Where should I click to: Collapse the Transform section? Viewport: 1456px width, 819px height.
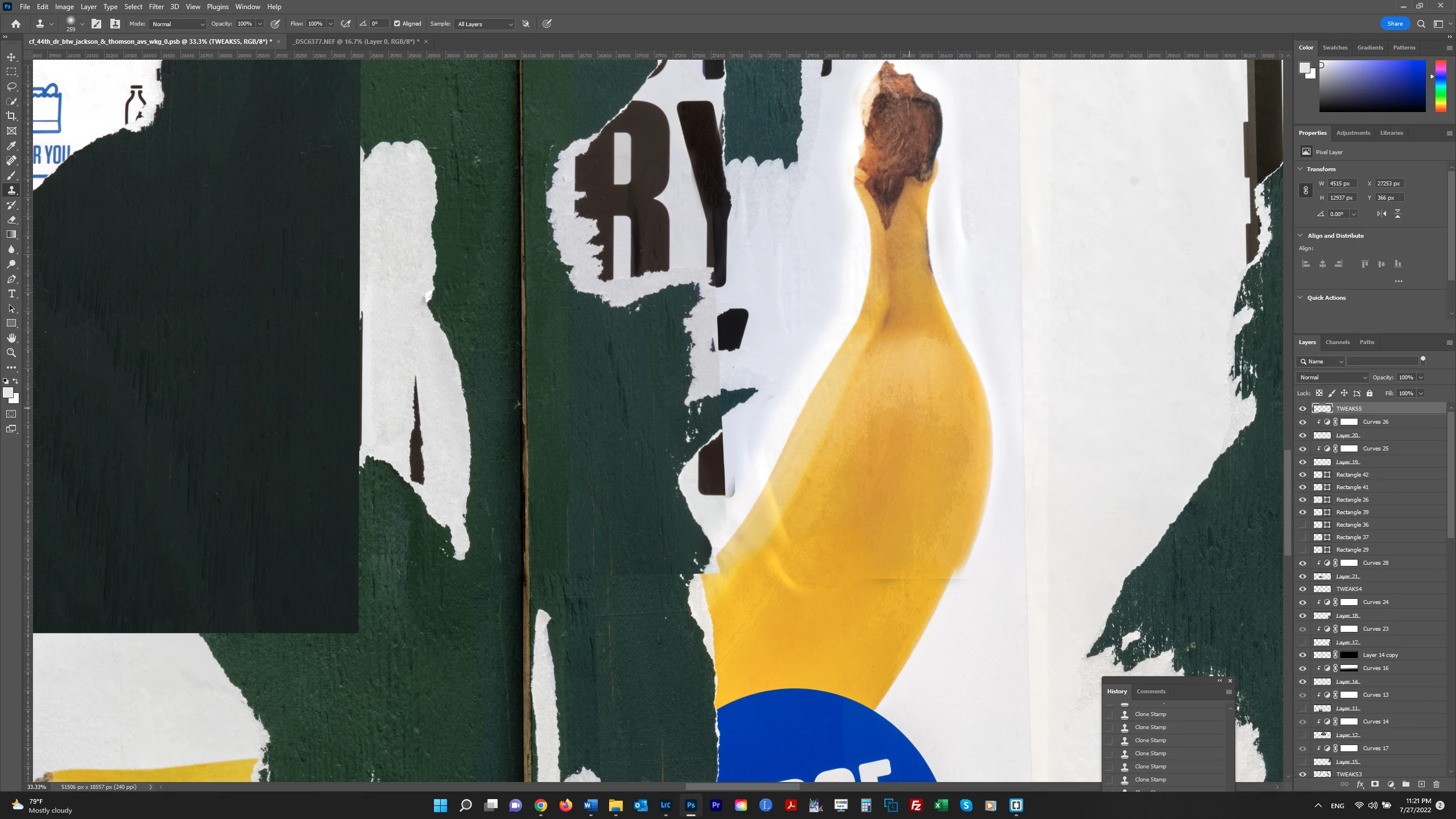[x=1300, y=169]
